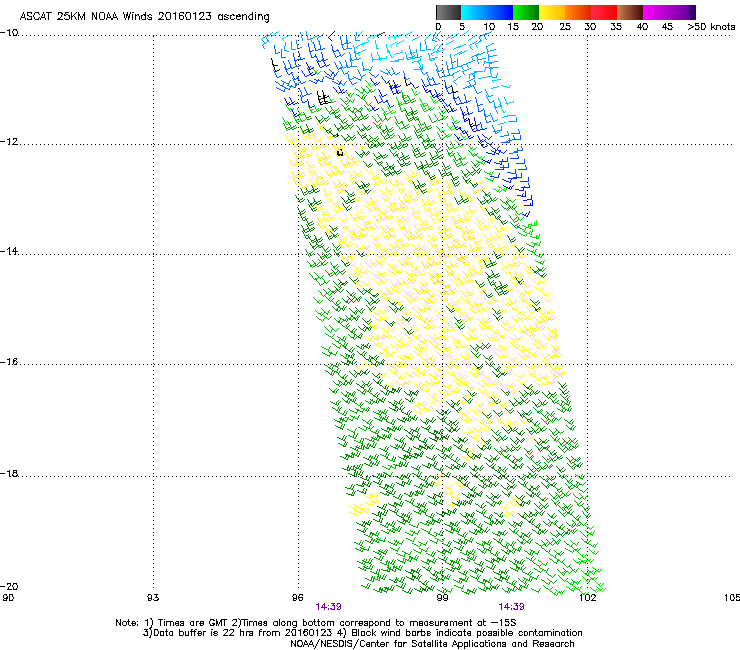Click the longitude label 105
Screen dimensions: 740x650
[x=732, y=598]
